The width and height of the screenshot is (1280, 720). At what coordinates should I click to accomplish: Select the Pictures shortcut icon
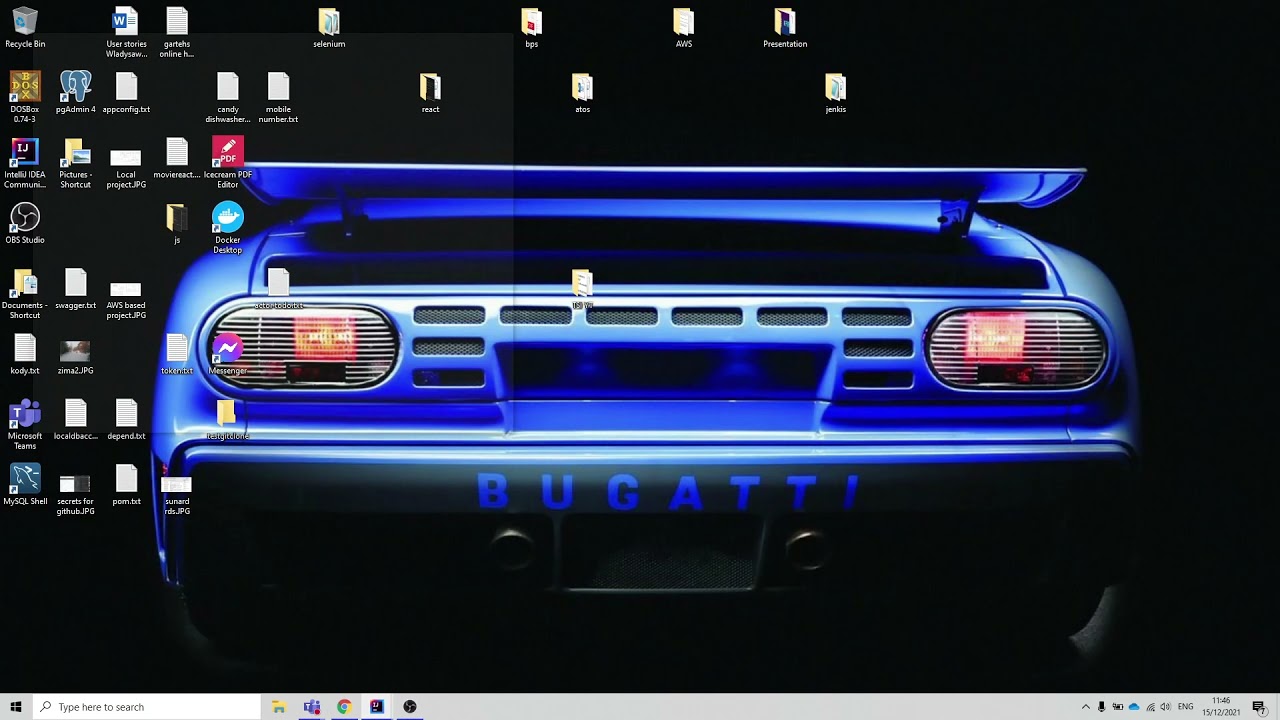click(x=76, y=163)
